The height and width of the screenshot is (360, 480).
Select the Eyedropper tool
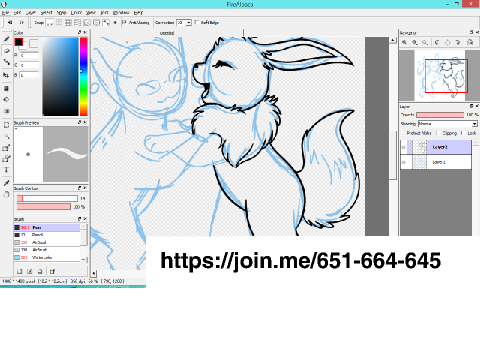(x=6, y=183)
